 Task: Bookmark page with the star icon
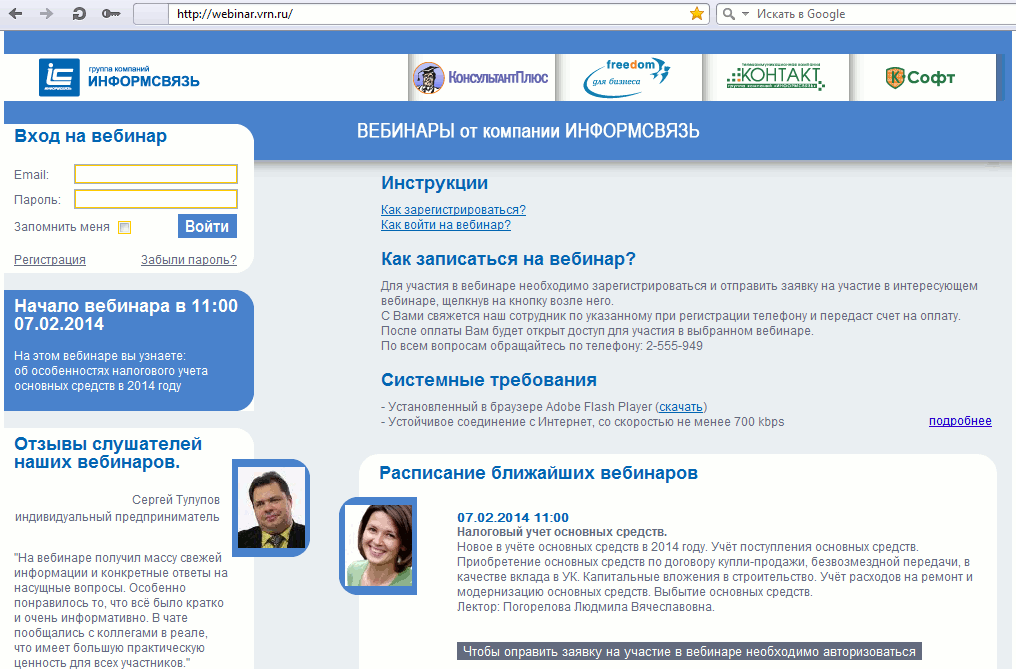click(x=697, y=14)
